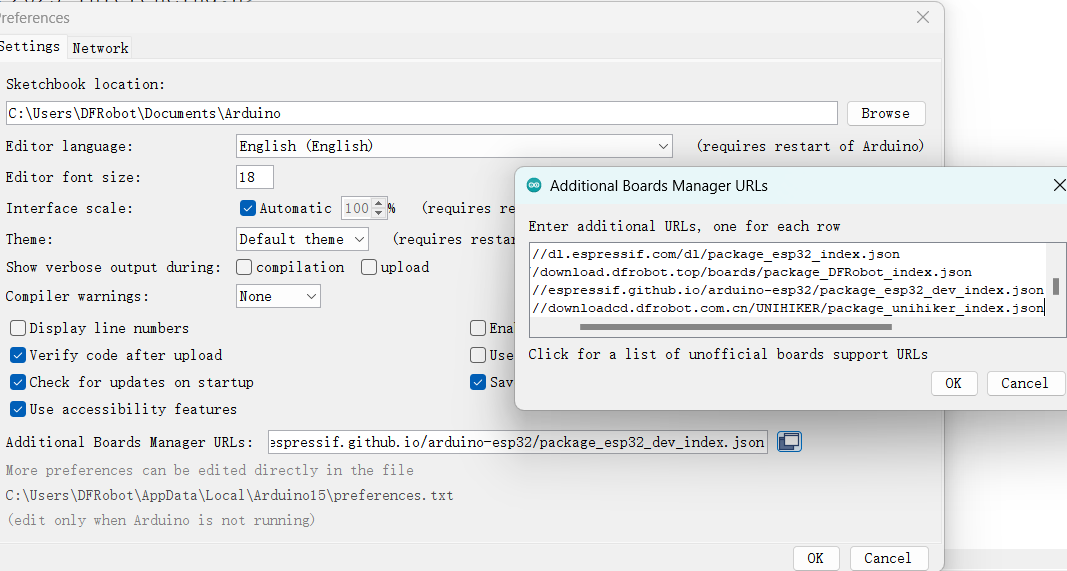1067x571 pixels.
Task: Open the Compiler warnings dropdown
Action: (x=278, y=296)
